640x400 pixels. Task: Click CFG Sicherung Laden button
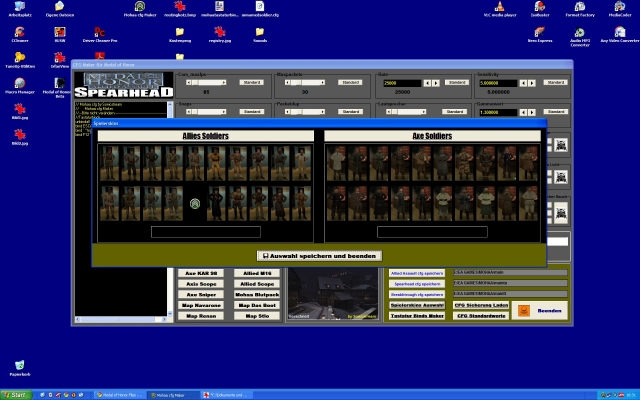(481, 305)
